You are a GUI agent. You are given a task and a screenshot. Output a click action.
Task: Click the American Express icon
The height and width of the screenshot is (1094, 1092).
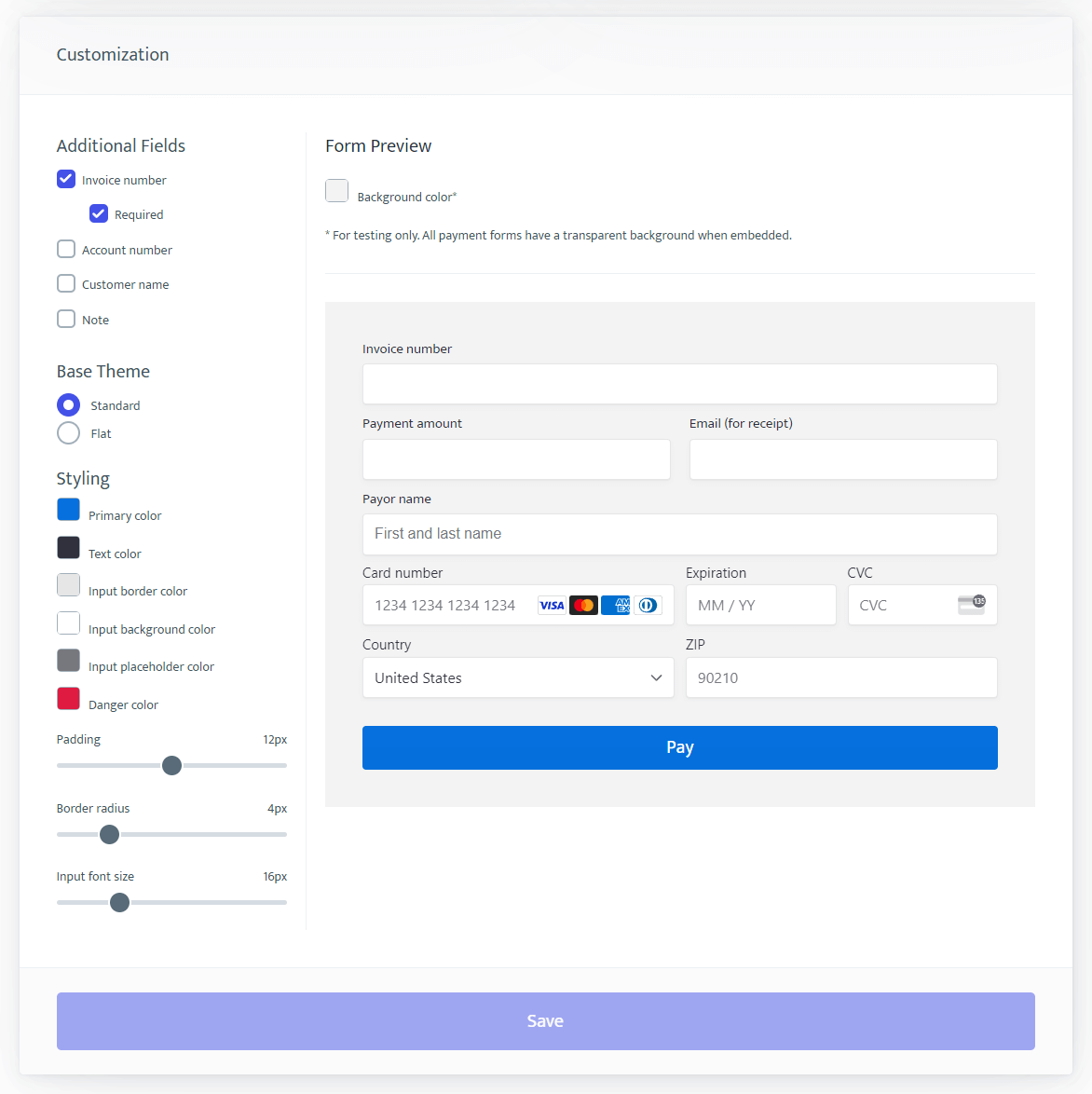pos(616,605)
